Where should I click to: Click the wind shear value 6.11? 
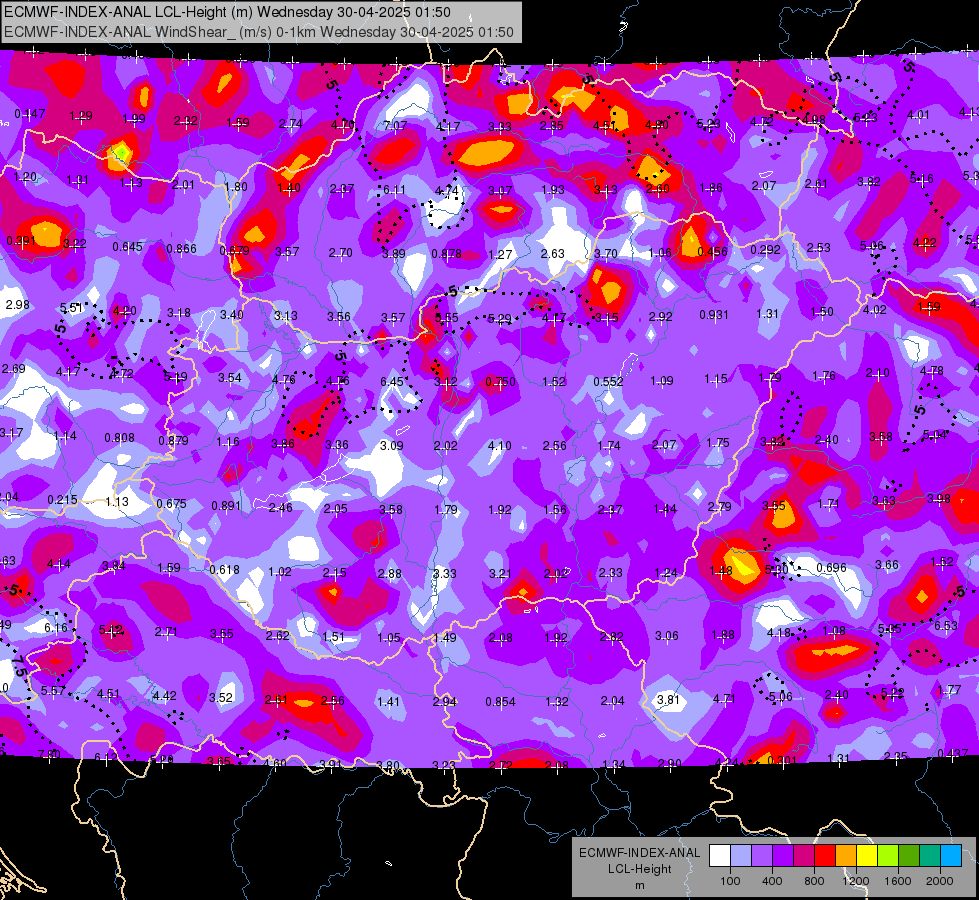coord(394,190)
